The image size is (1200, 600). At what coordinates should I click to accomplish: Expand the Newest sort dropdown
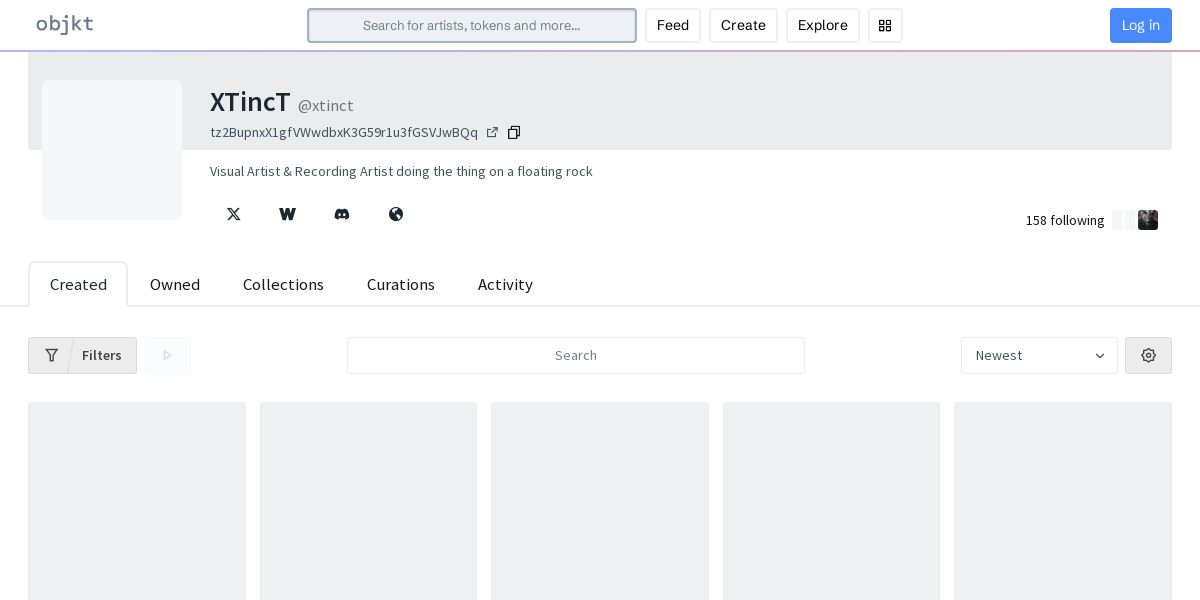pos(1039,356)
